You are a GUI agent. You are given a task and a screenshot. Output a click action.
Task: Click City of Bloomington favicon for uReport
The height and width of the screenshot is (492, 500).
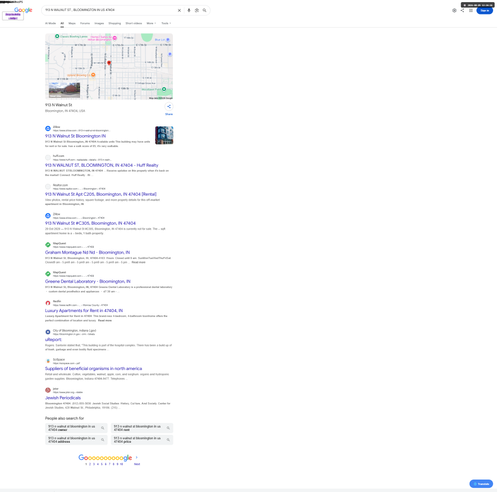48,332
